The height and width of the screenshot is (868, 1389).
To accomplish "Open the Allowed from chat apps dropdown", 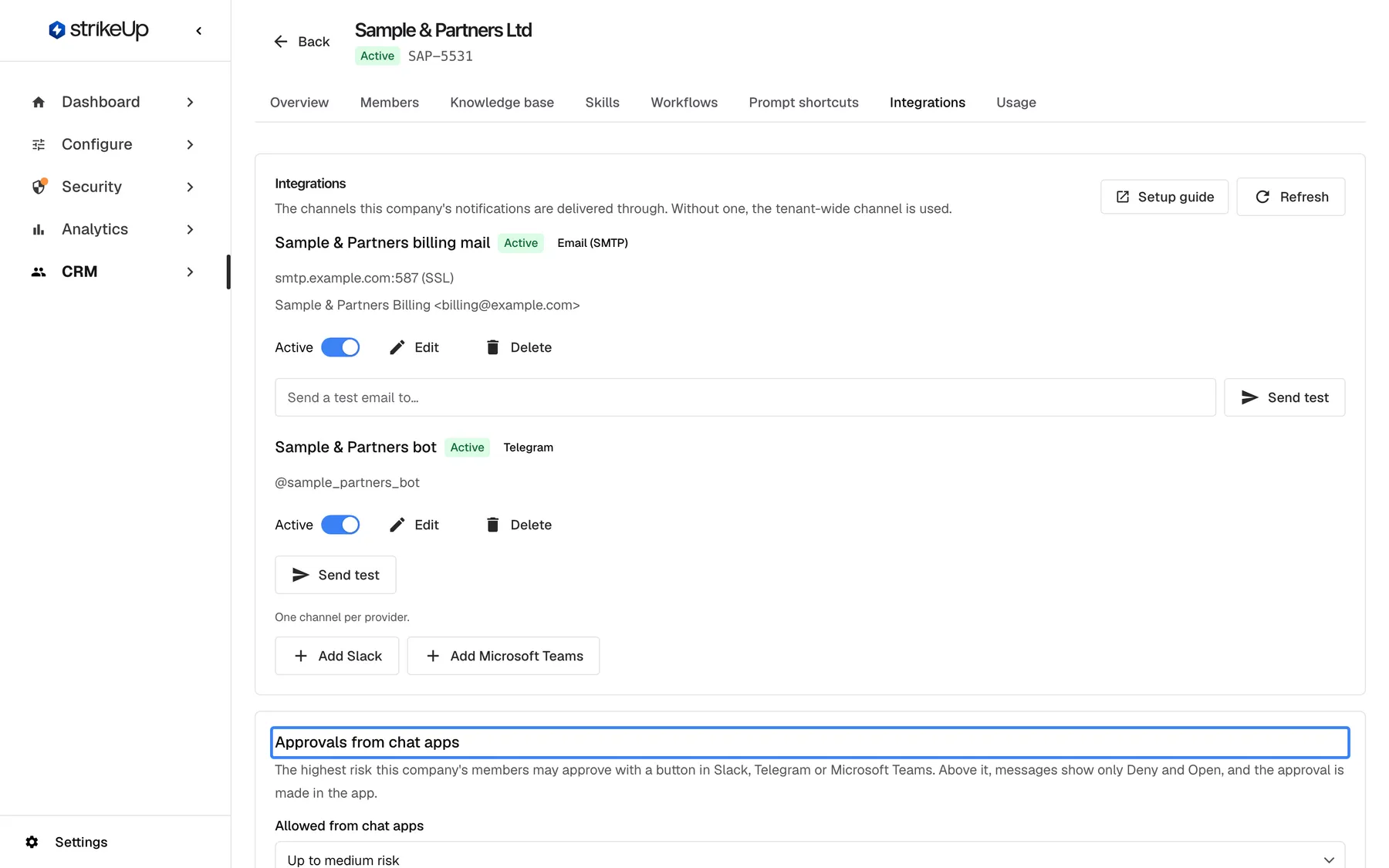I will (809, 855).
